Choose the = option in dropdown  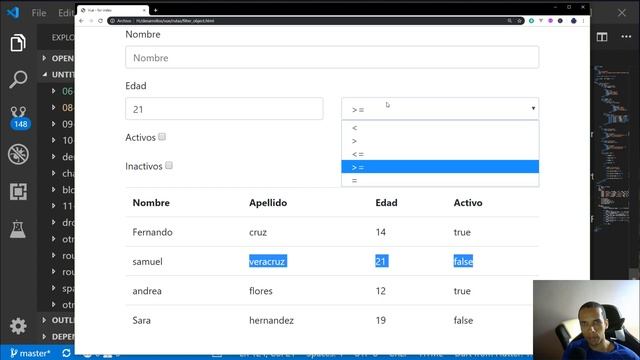440,180
